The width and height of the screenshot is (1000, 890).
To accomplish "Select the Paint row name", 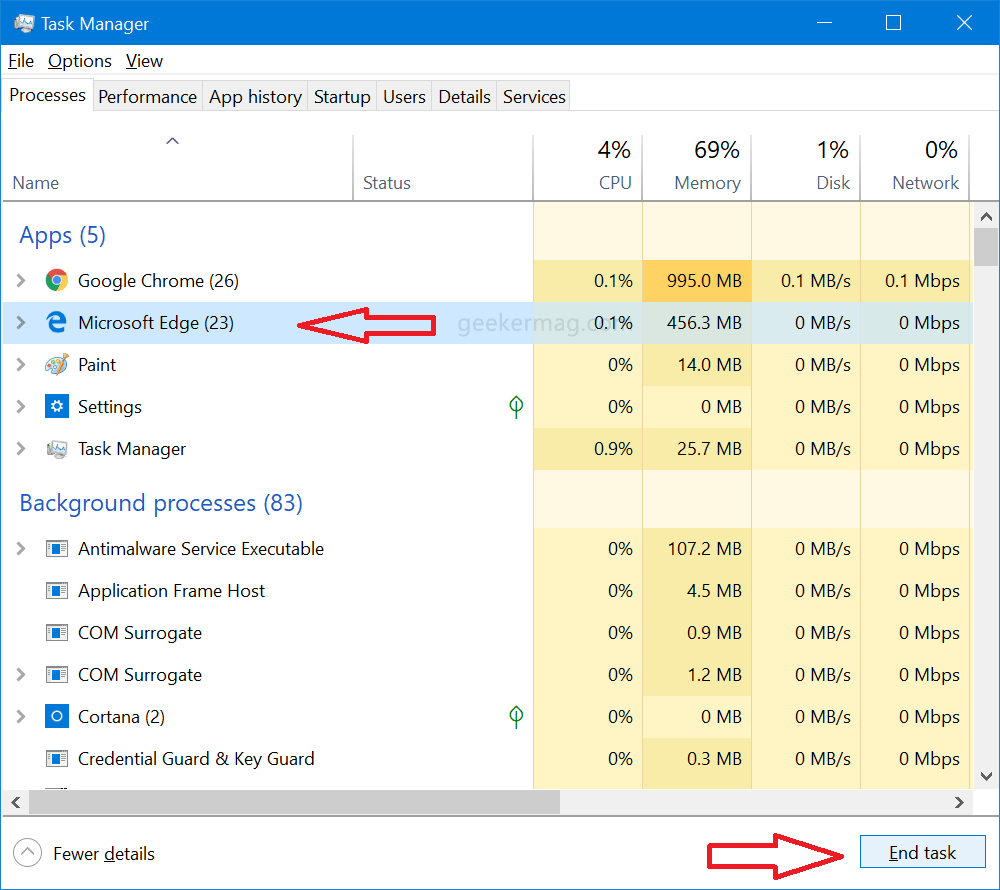I will coord(97,365).
